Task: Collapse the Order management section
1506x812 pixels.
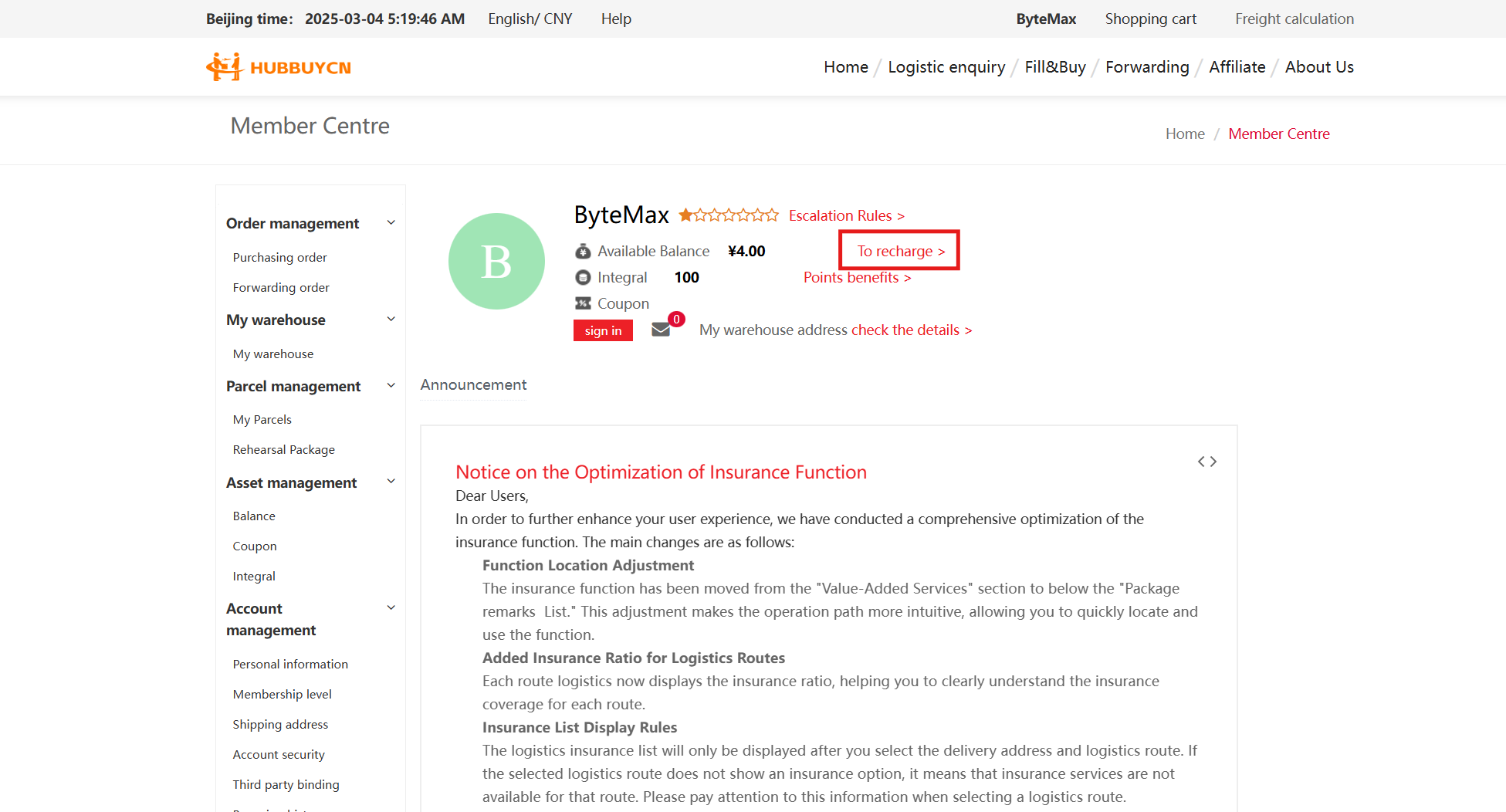Action: coord(391,222)
